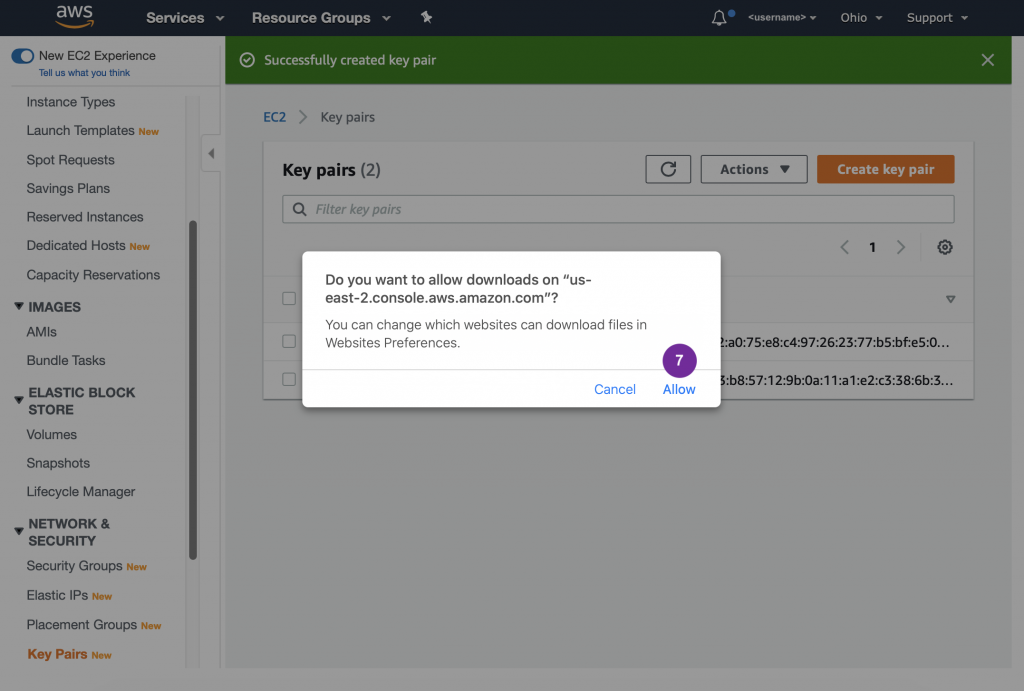The image size is (1024, 691).
Task: Tick the select-all key pairs checkbox
Action: tap(289, 298)
